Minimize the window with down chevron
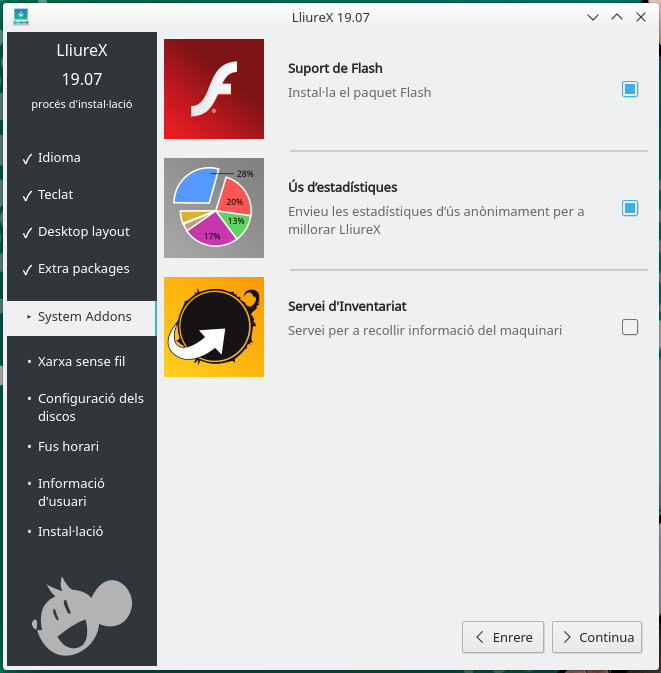Viewport: 661px width, 673px height. point(593,17)
